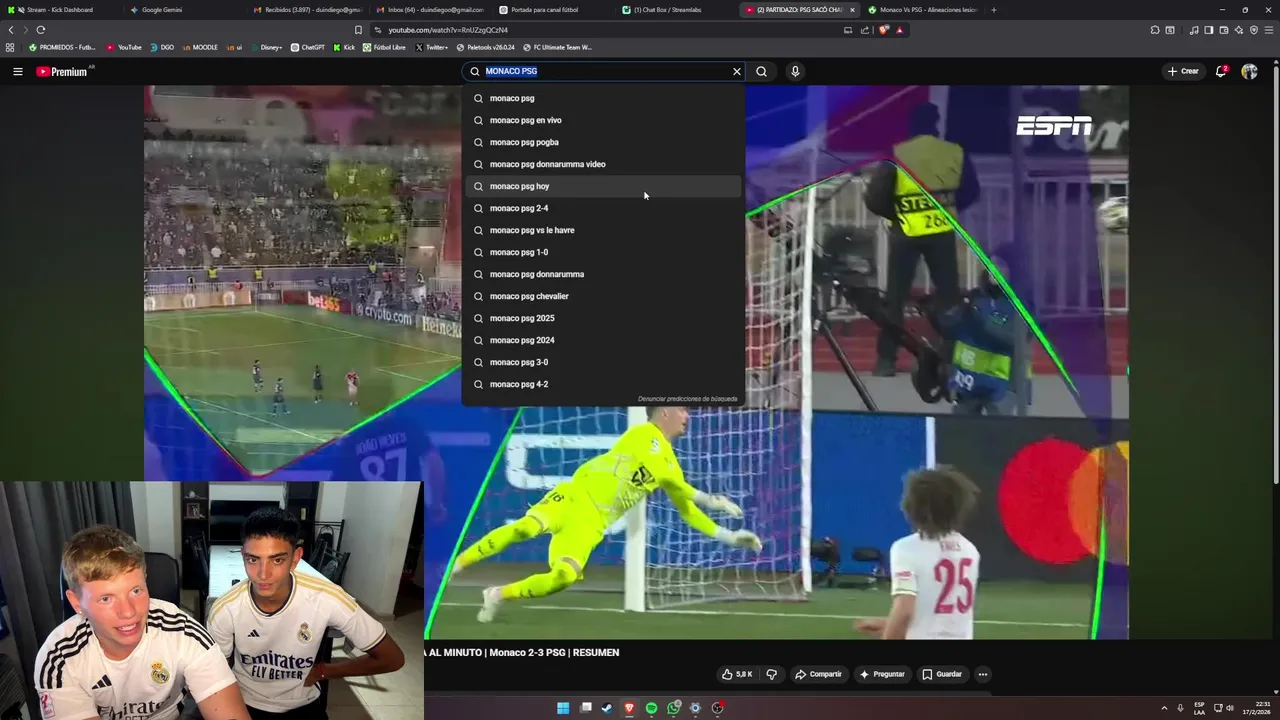Open the YouTube guide hamburger menu
This screenshot has width=1280, height=720.
point(17,71)
